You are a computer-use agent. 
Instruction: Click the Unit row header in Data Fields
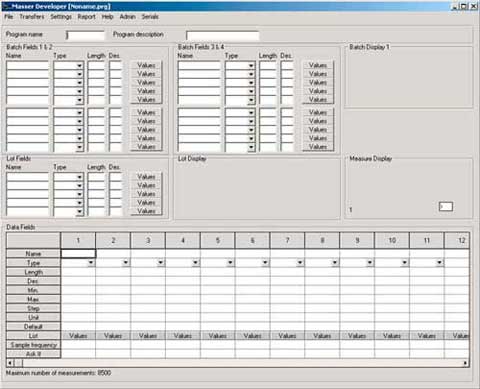33,318
